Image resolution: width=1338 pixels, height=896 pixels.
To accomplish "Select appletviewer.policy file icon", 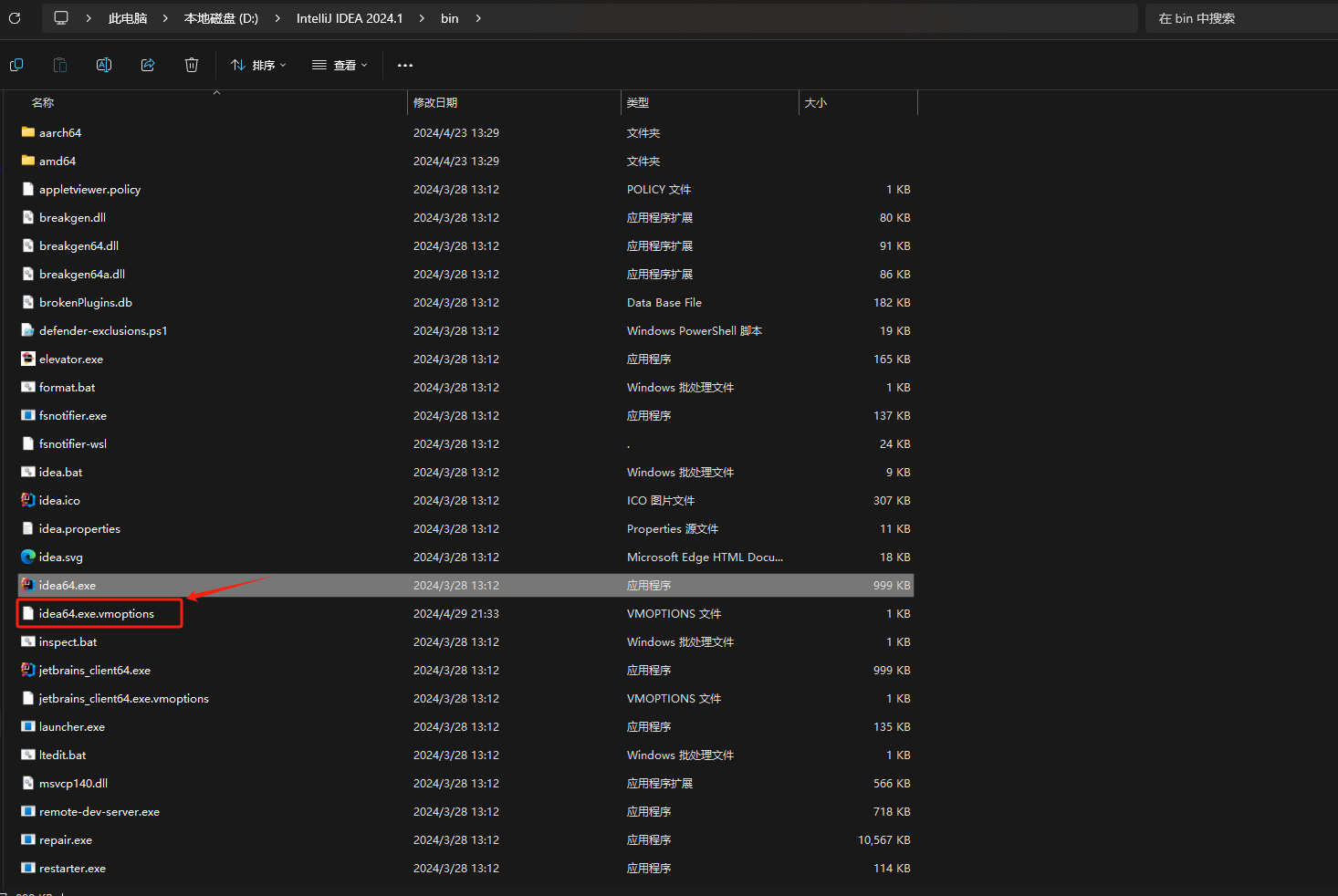I will (28, 189).
